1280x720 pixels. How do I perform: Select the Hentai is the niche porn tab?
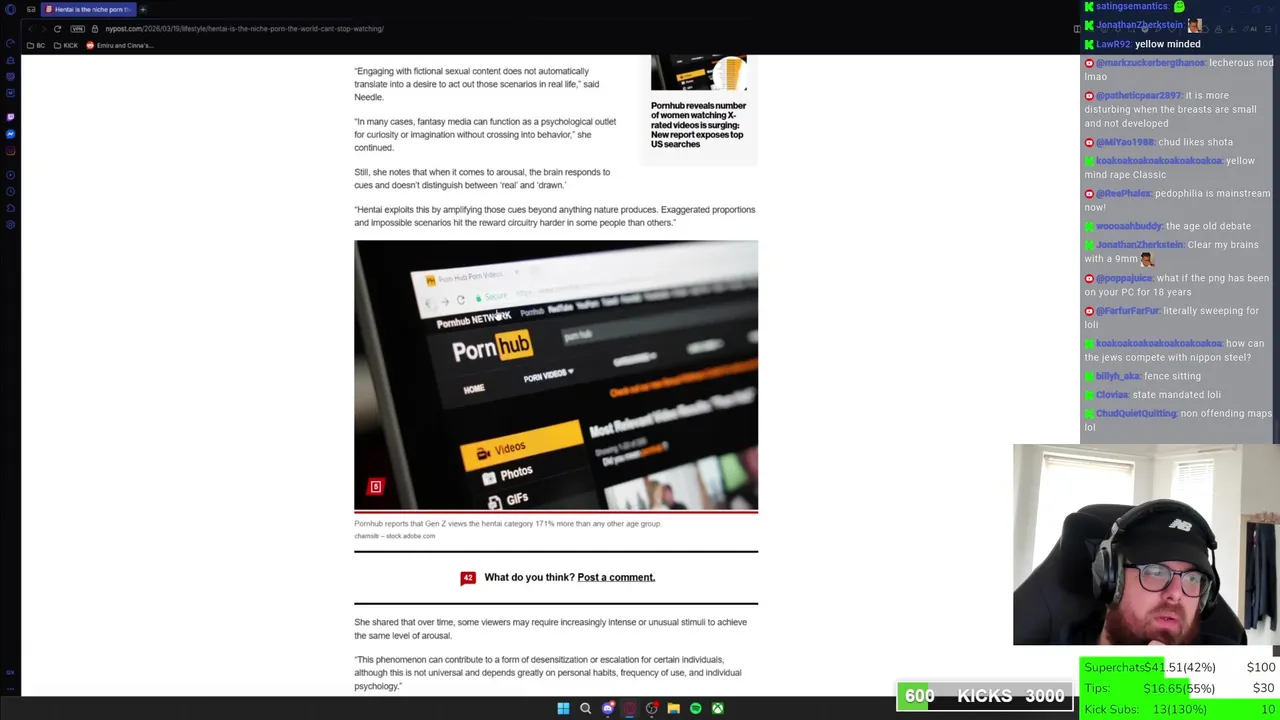(88, 9)
